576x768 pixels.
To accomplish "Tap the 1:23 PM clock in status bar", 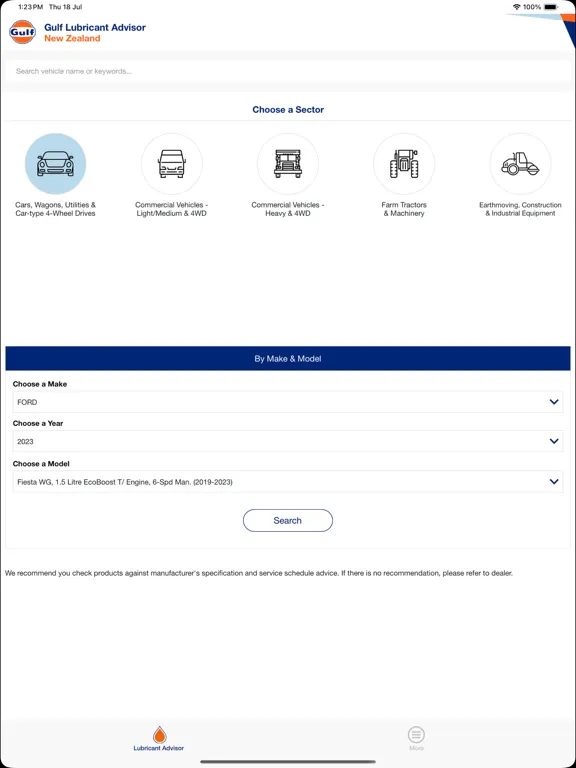I will pos(30,7).
